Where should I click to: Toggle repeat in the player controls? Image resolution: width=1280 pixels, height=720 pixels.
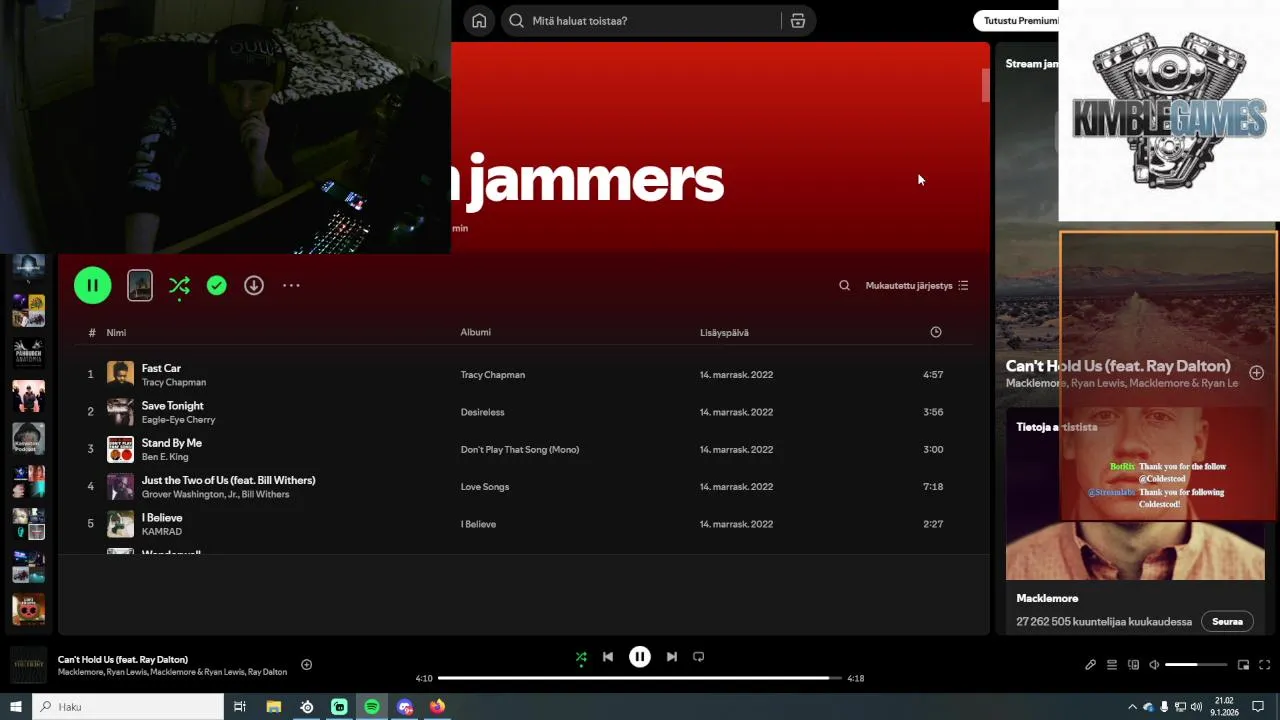(x=699, y=657)
